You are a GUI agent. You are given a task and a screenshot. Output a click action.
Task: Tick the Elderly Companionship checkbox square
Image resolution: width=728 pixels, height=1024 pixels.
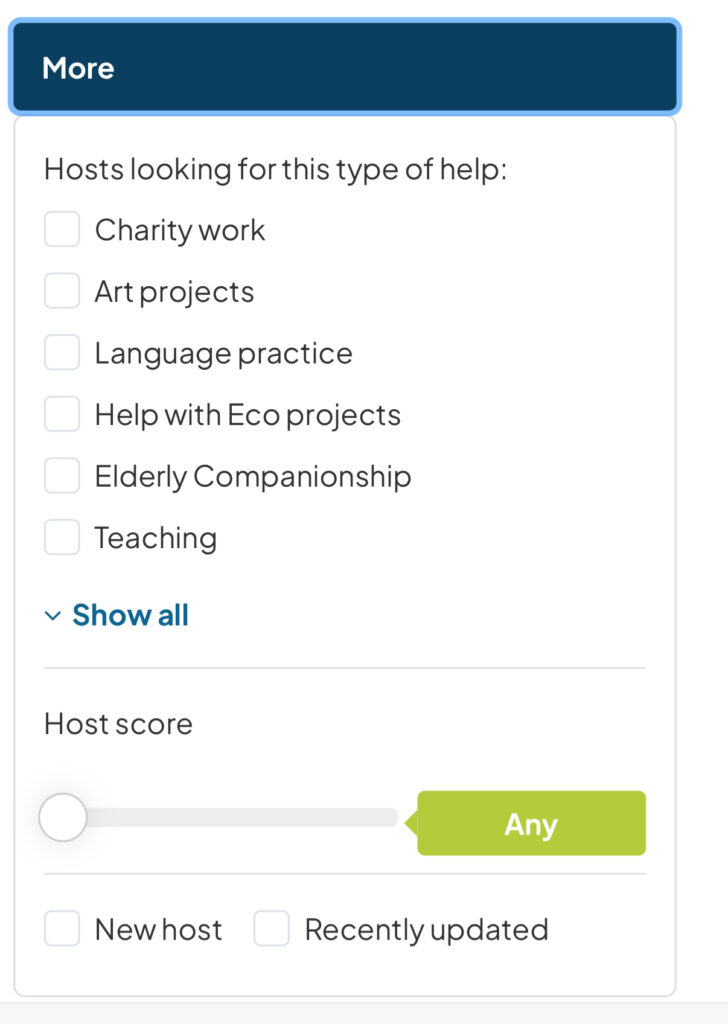[x=62, y=477]
